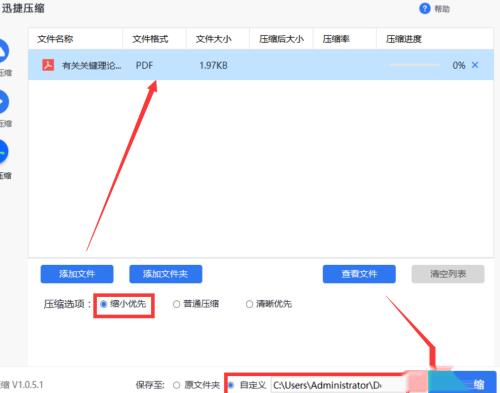Open the output via the 查看文件 button

(x=359, y=274)
